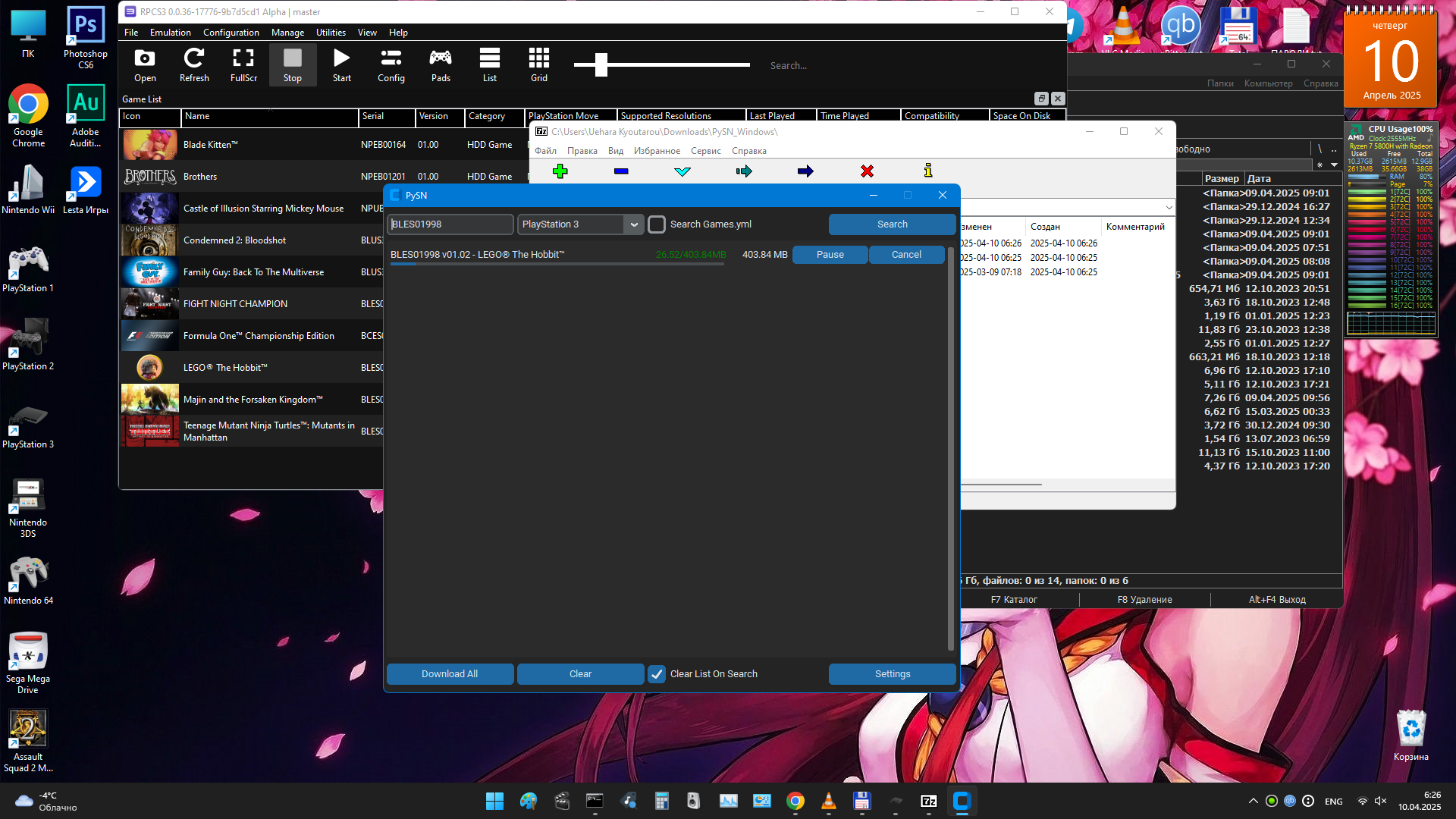Open the RPCS3 Emulation menu
Viewport: 1456px width, 819px height.
(171, 33)
